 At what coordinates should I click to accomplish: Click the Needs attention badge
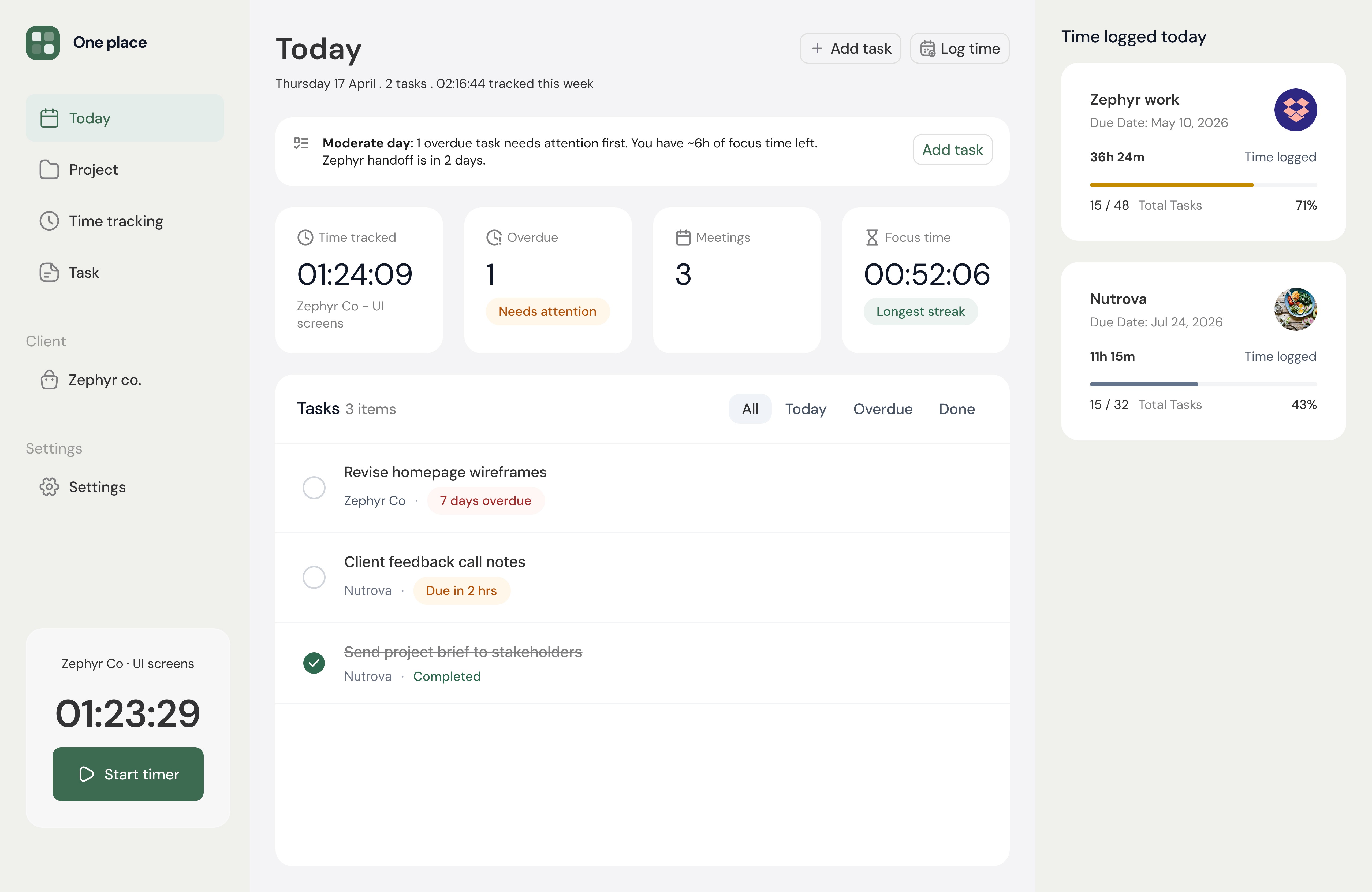click(547, 311)
